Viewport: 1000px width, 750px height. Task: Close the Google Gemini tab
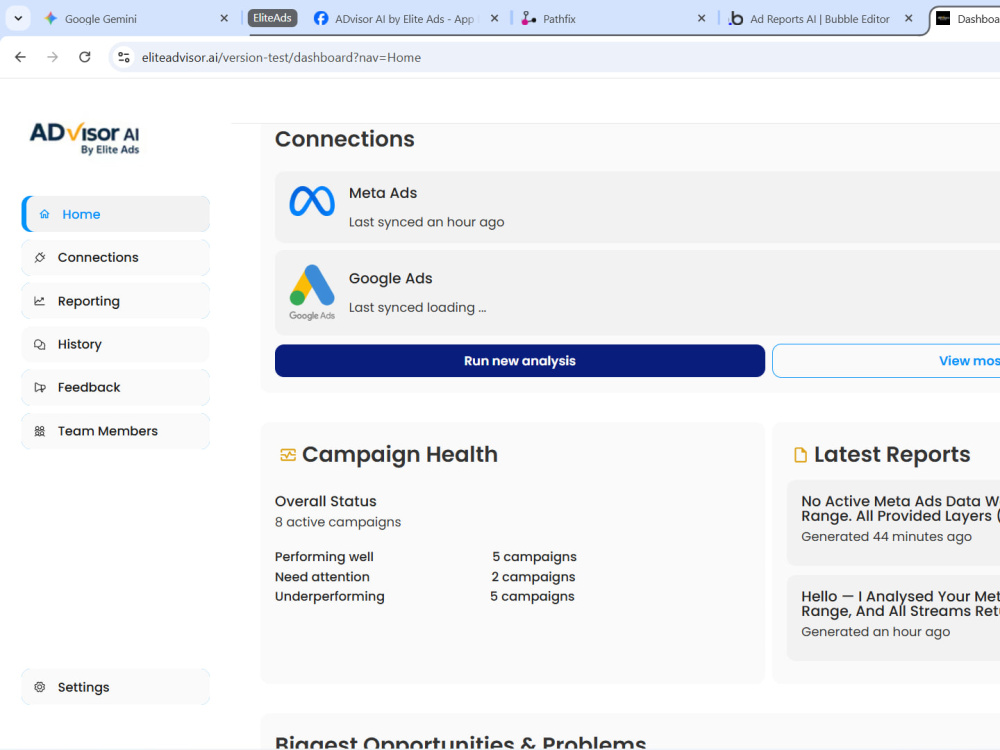[x=224, y=18]
